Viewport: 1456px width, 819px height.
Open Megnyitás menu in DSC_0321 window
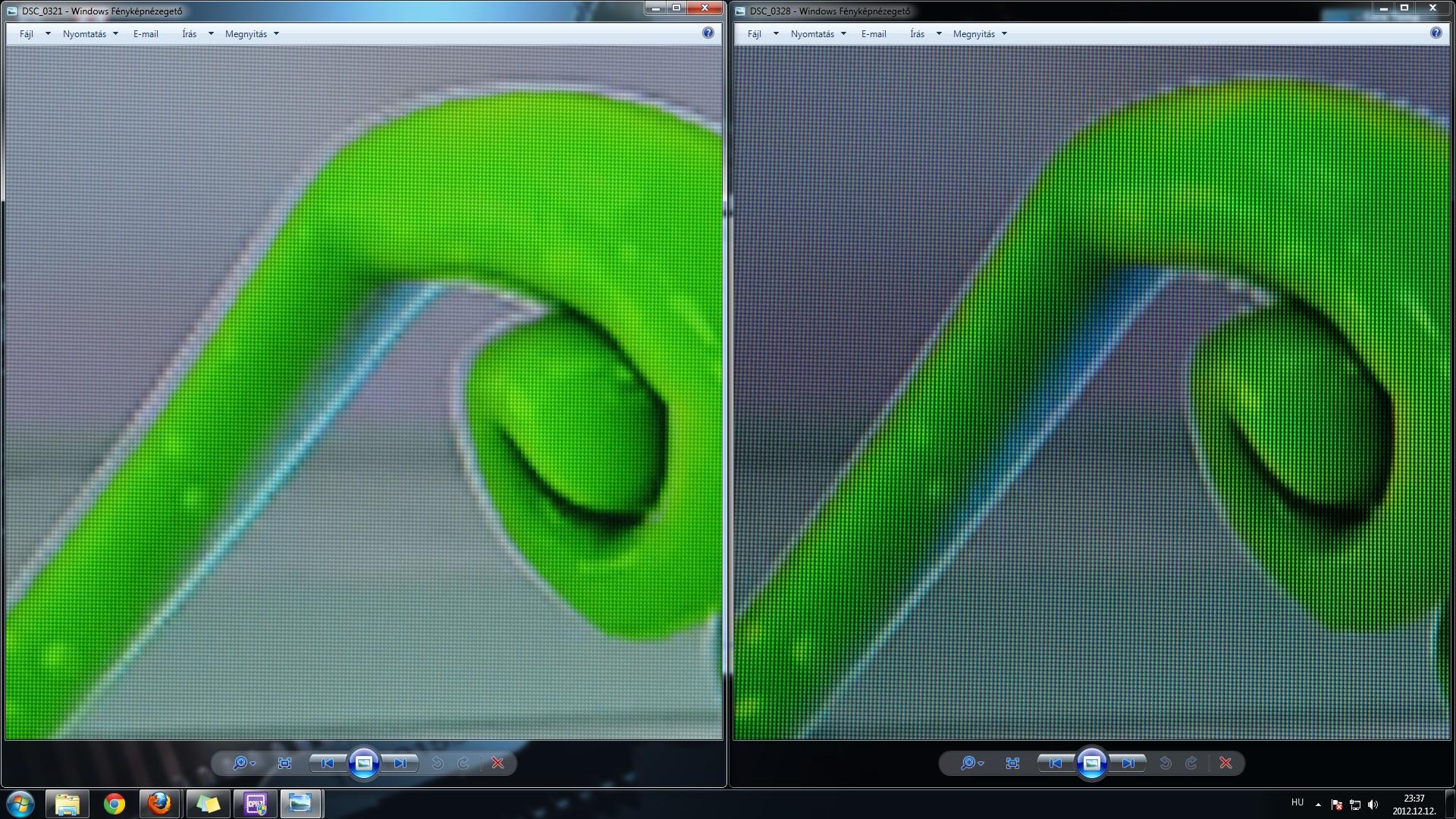click(252, 34)
